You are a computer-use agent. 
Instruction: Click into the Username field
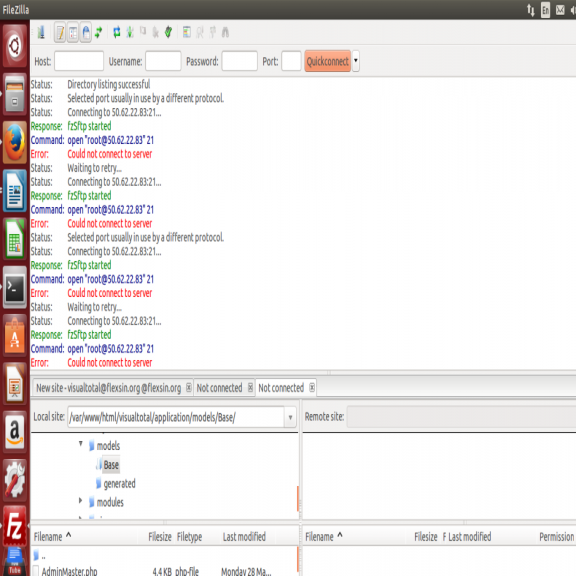pos(163,61)
